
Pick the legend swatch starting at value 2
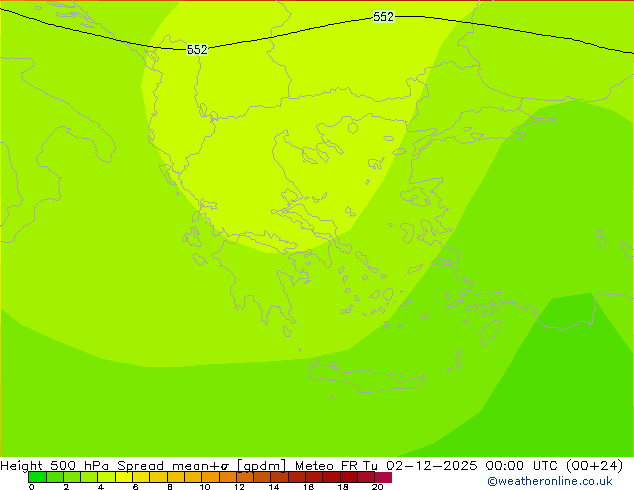pos(72,477)
